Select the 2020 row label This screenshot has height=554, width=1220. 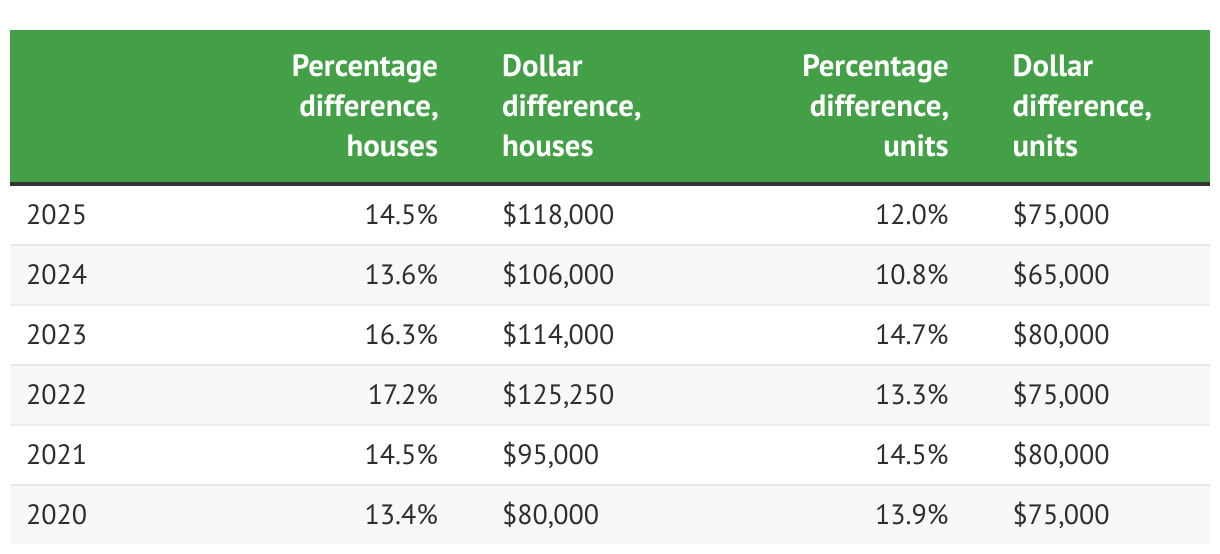pos(57,515)
